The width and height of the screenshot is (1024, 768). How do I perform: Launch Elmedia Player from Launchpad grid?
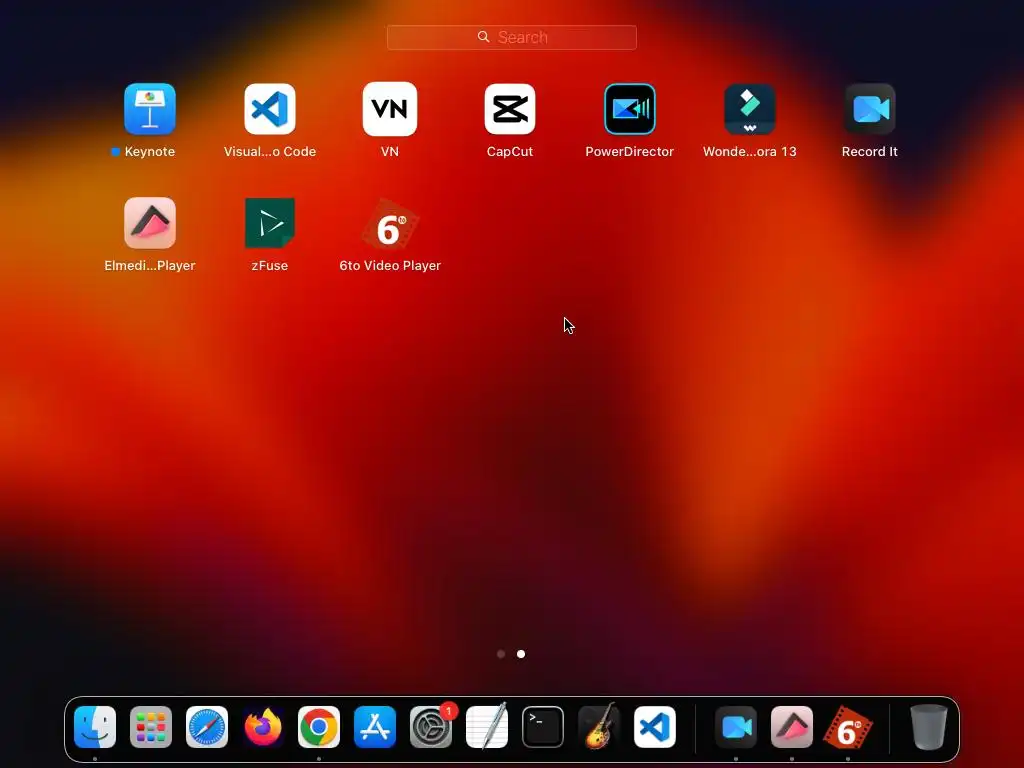point(150,223)
